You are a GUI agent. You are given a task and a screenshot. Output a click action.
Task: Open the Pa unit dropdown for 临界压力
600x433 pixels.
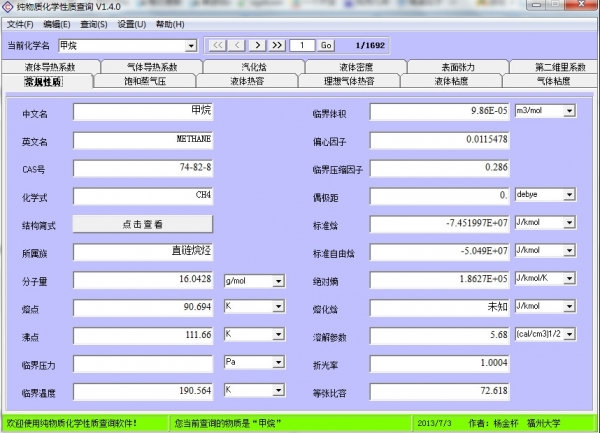pos(278,361)
